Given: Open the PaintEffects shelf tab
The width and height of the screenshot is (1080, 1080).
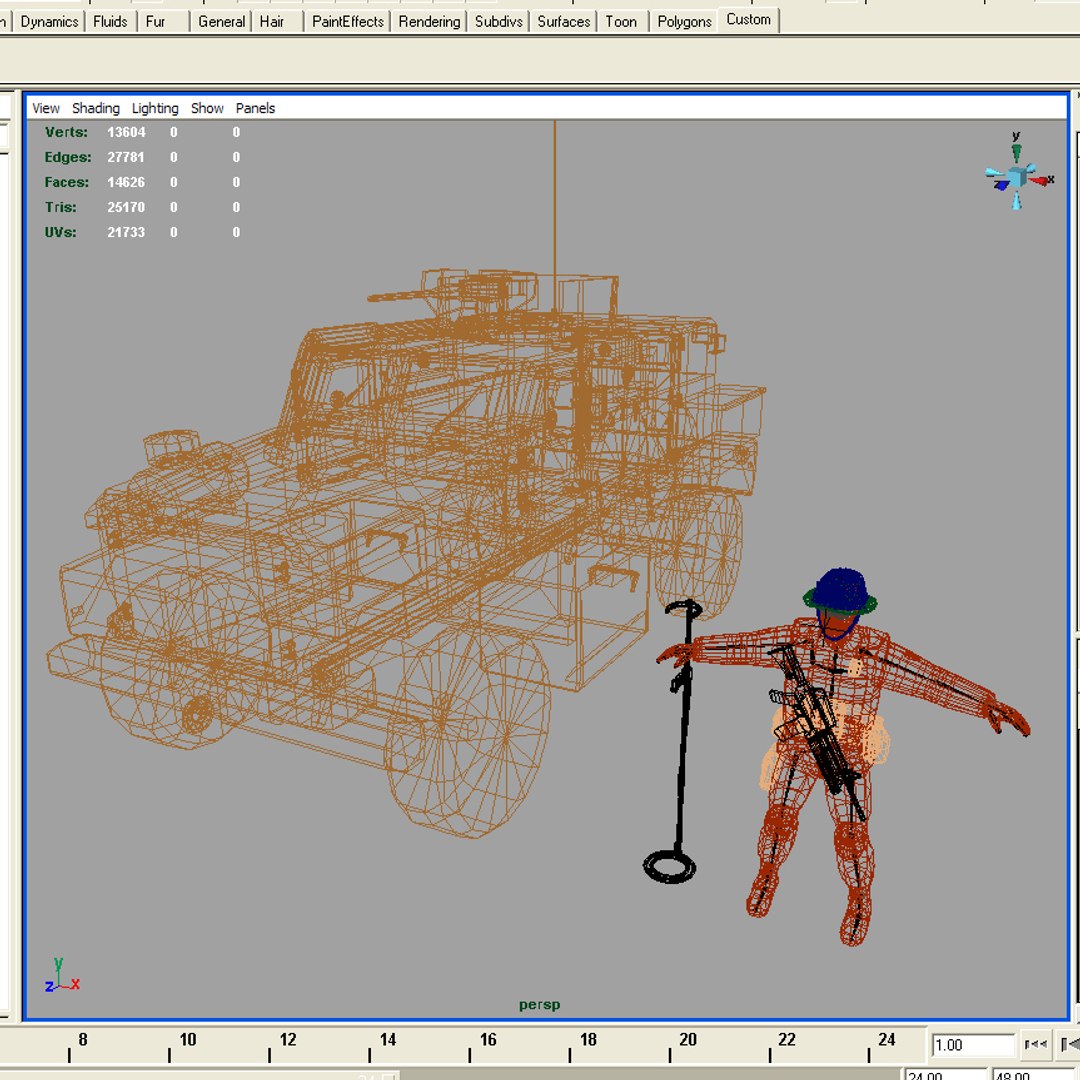Looking at the screenshot, I should [348, 21].
